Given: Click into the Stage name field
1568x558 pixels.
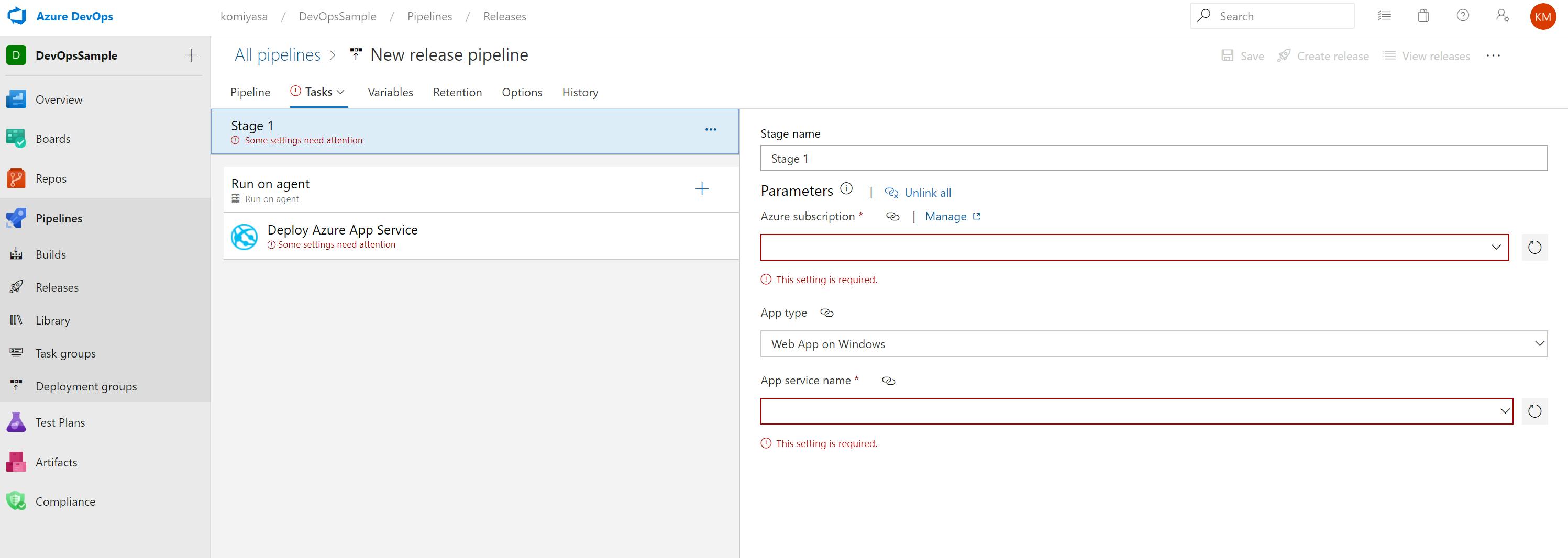Looking at the screenshot, I should (x=1153, y=159).
